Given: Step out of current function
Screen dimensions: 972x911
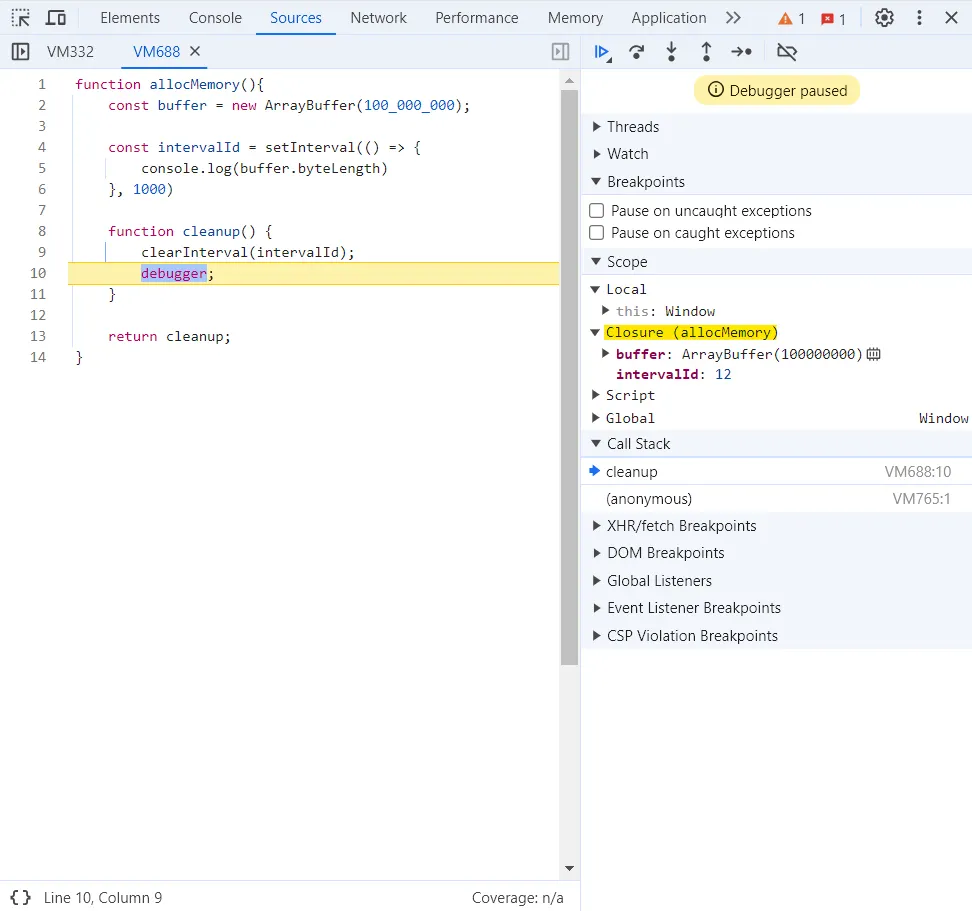Looking at the screenshot, I should [x=706, y=52].
